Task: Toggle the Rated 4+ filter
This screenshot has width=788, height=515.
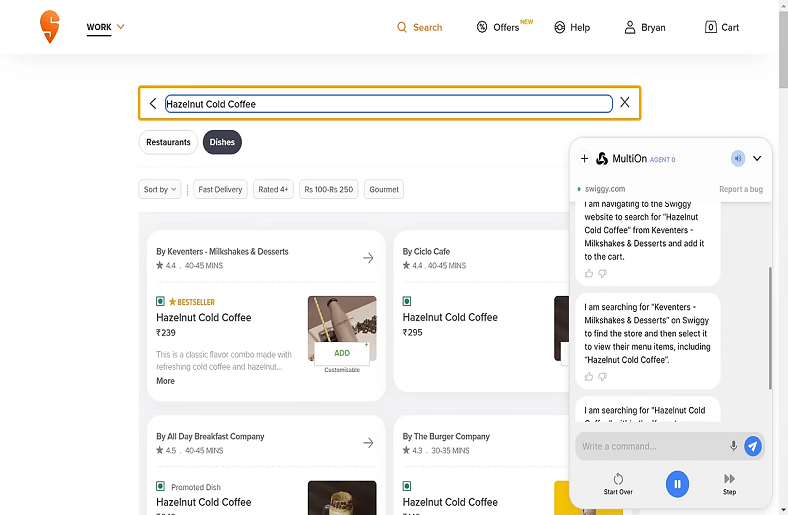Action: 273,189
